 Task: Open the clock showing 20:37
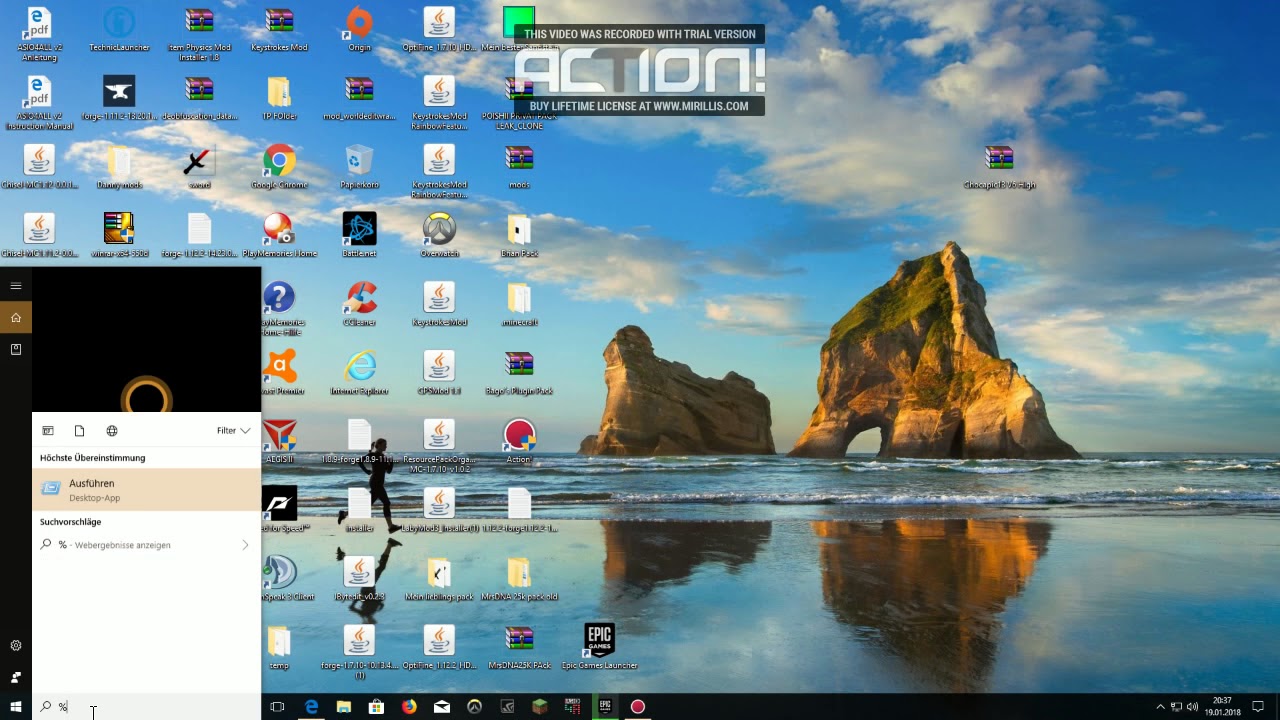pyautogui.click(x=1222, y=707)
